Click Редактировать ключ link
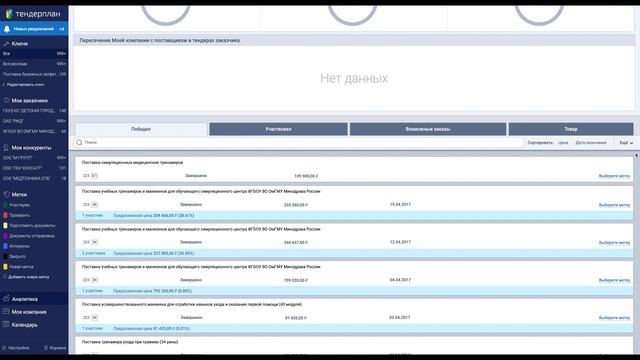The width and height of the screenshot is (640, 360). tap(25, 85)
